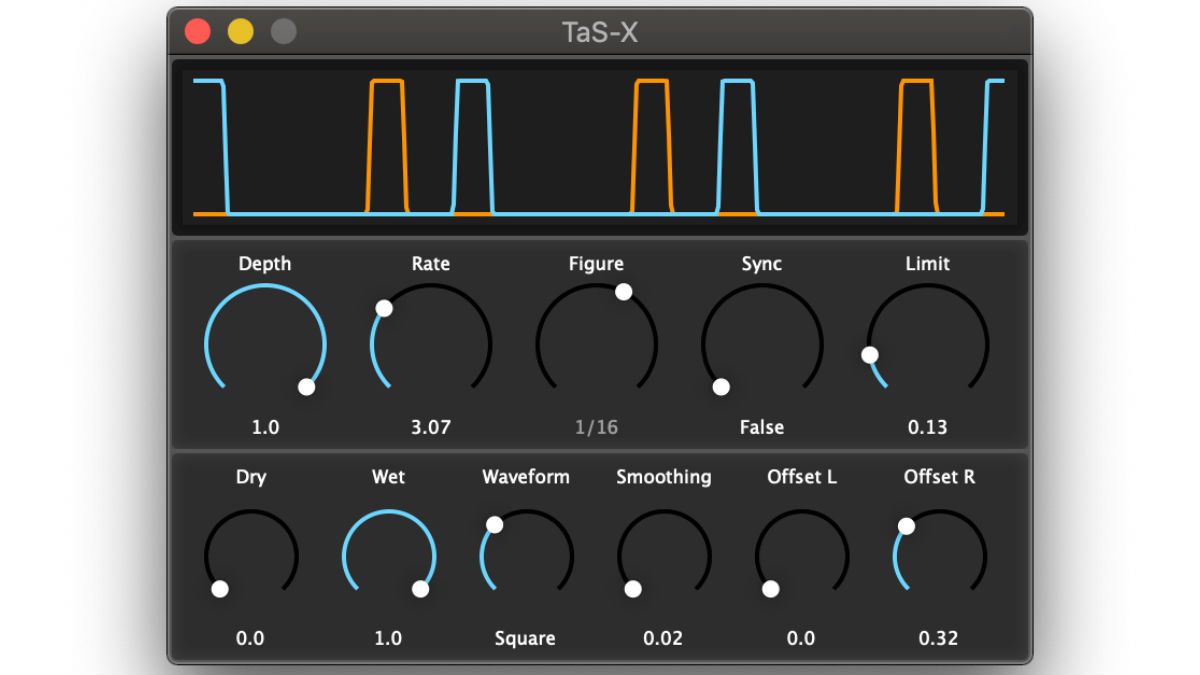The height and width of the screenshot is (675, 1200).
Task: Click the Wet label
Action: pyautogui.click(x=388, y=477)
